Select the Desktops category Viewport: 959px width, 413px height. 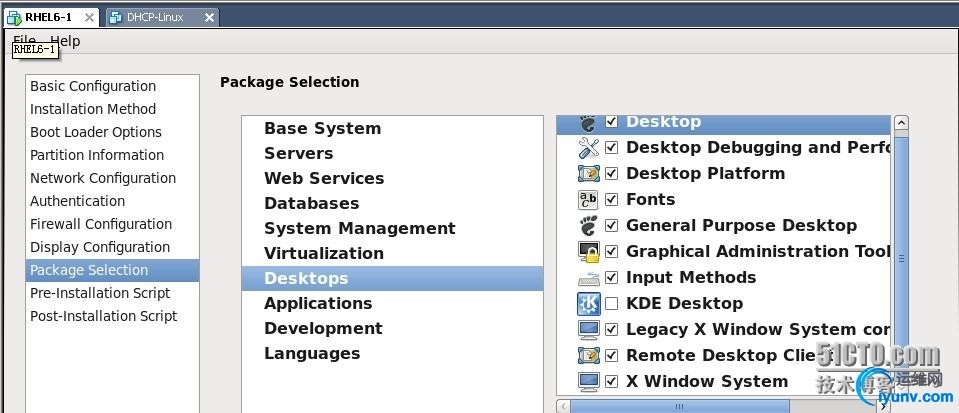(x=392, y=278)
